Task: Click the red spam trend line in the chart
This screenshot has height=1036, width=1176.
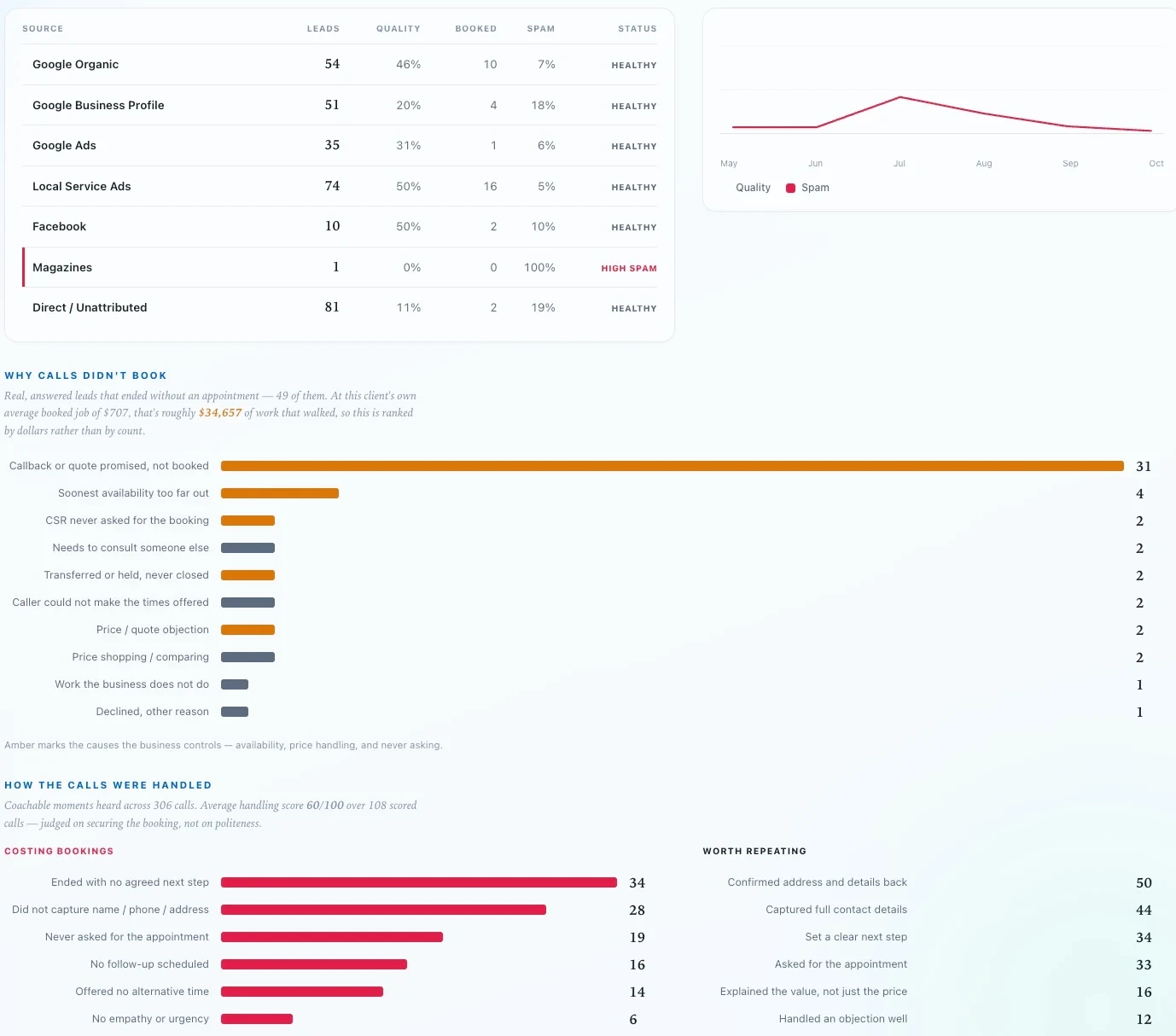Action: pos(942,113)
